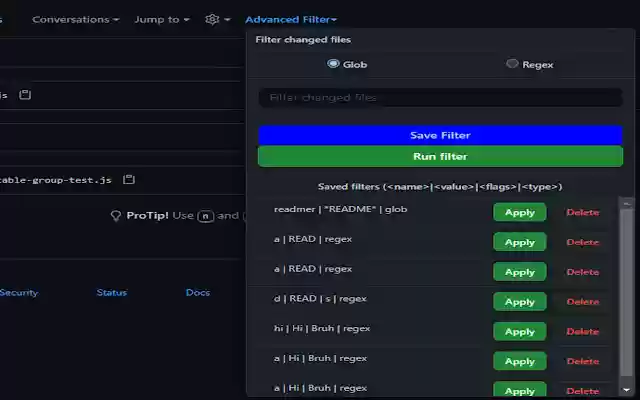Collapse the Advanced Filter dropdown
Viewport: 640px width, 400px height.
click(x=291, y=19)
